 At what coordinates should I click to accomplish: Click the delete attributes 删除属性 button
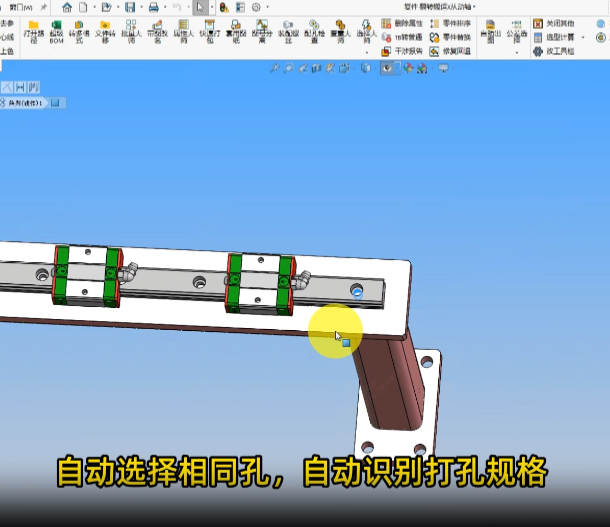tap(402, 23)
